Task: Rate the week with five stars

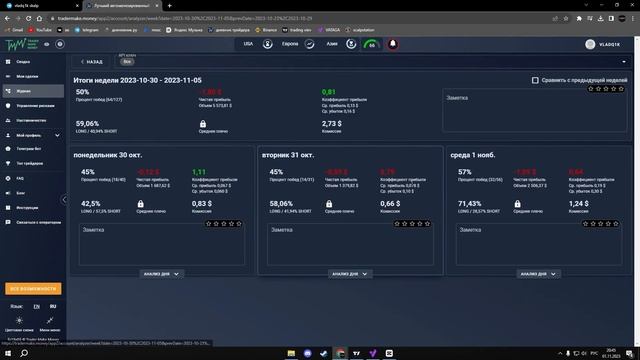Action: [621, 89]
